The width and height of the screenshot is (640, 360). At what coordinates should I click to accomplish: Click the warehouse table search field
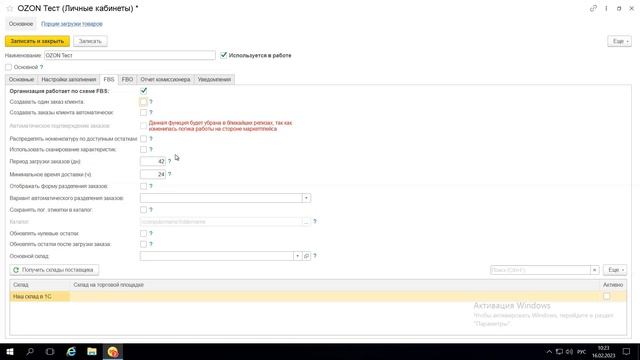(x=540, y=270)
